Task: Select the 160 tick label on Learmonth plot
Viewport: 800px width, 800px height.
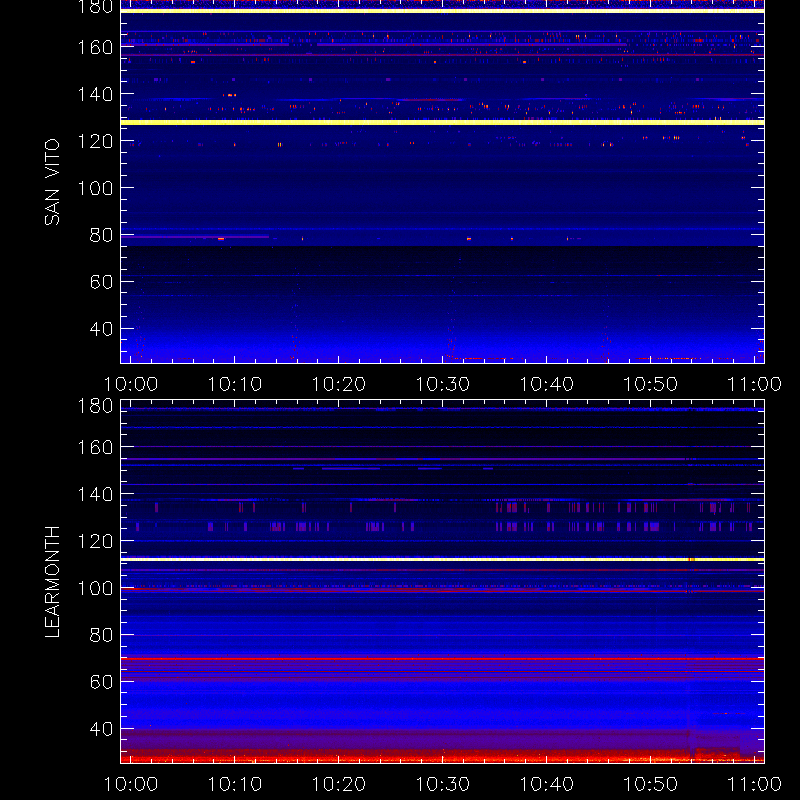Action: pos(95,447)
